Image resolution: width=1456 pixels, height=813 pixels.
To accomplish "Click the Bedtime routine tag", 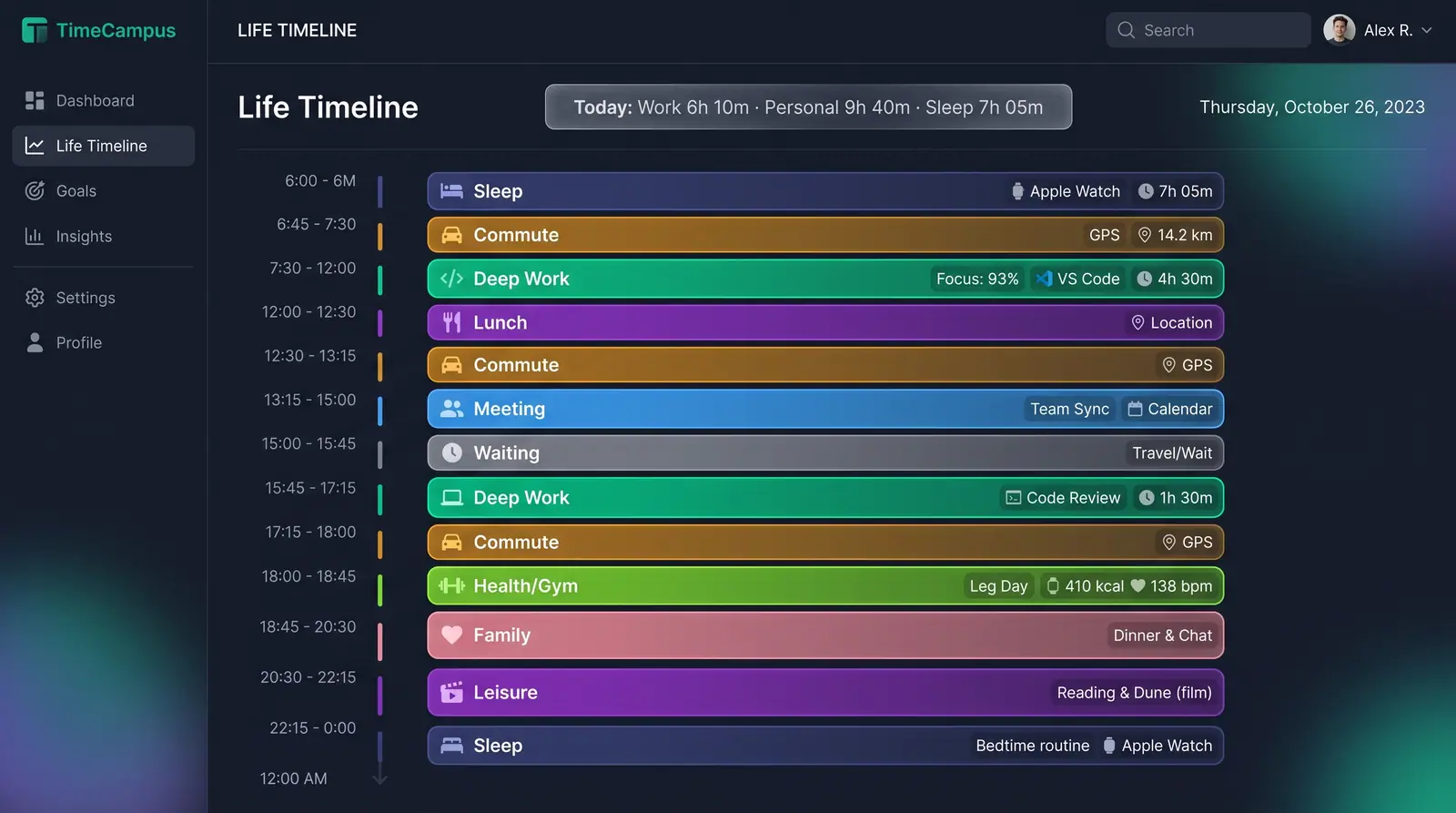I will tap(1032, 746).
